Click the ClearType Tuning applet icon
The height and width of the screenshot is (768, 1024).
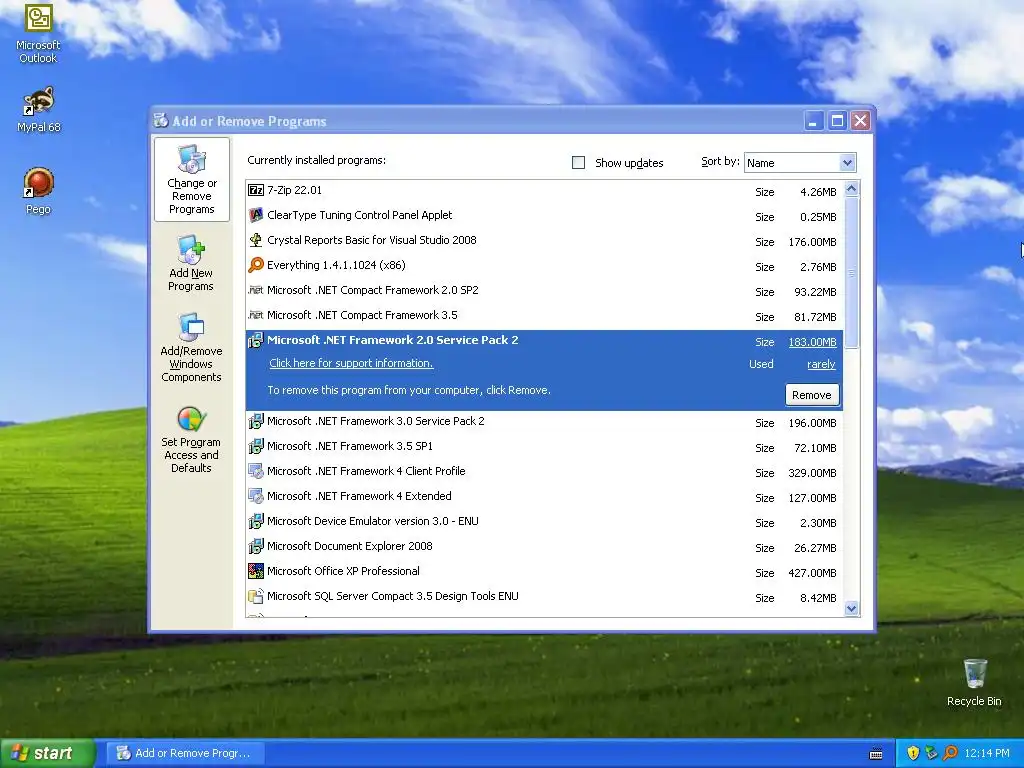click(x=256, y=215)
